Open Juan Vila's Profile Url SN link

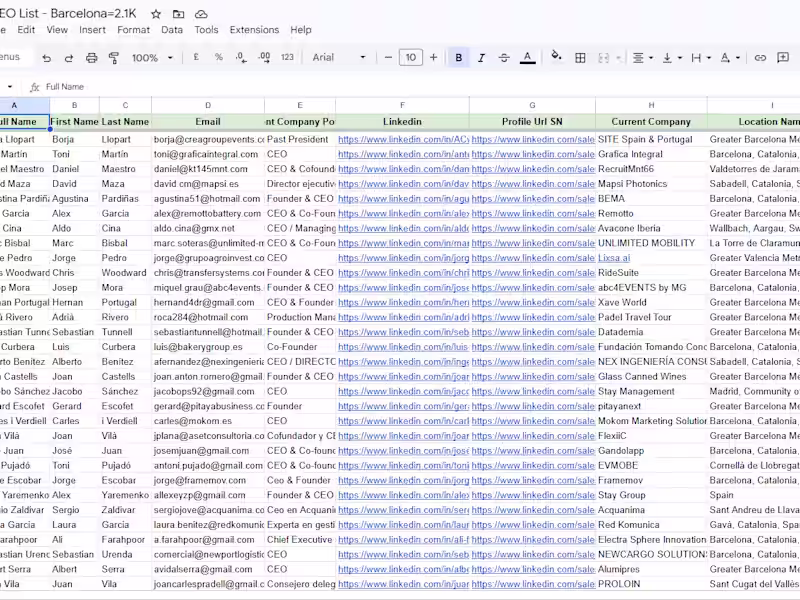click(x=533, y=584)
